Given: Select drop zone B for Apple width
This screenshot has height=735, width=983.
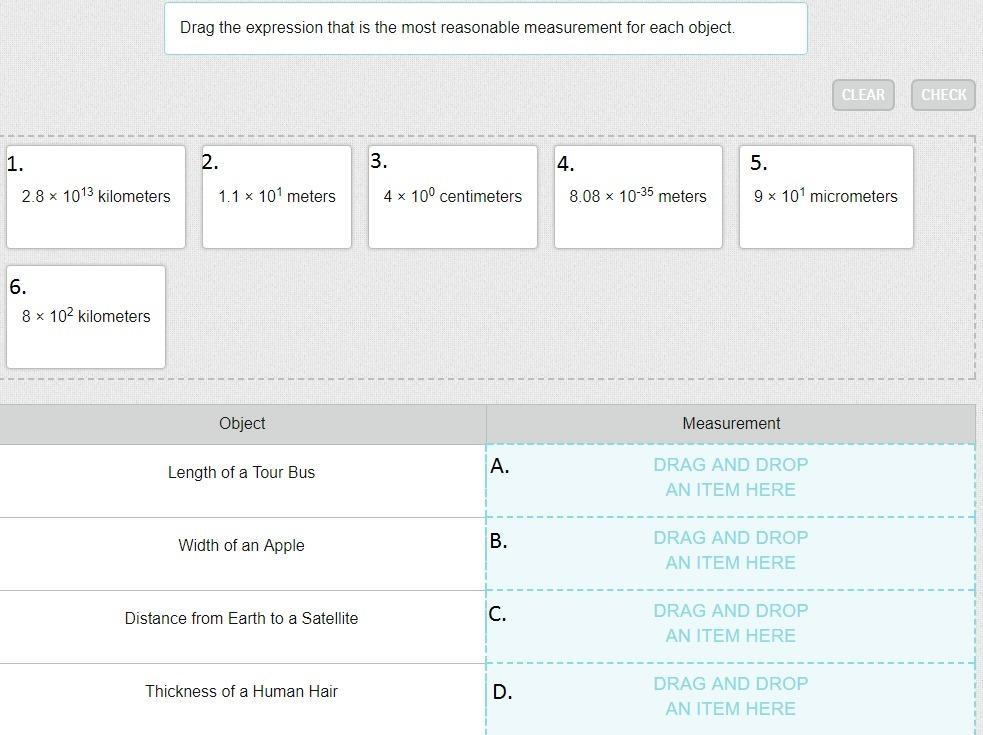Looking at the screenshot, I should point(730,551).
